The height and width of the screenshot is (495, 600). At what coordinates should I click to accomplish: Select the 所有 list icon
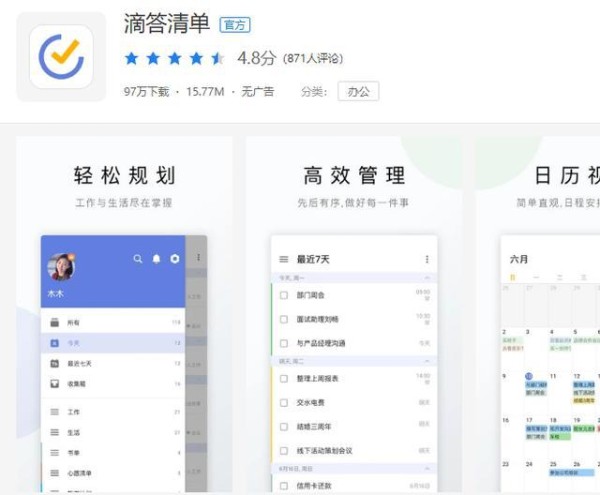pos(55,322)
